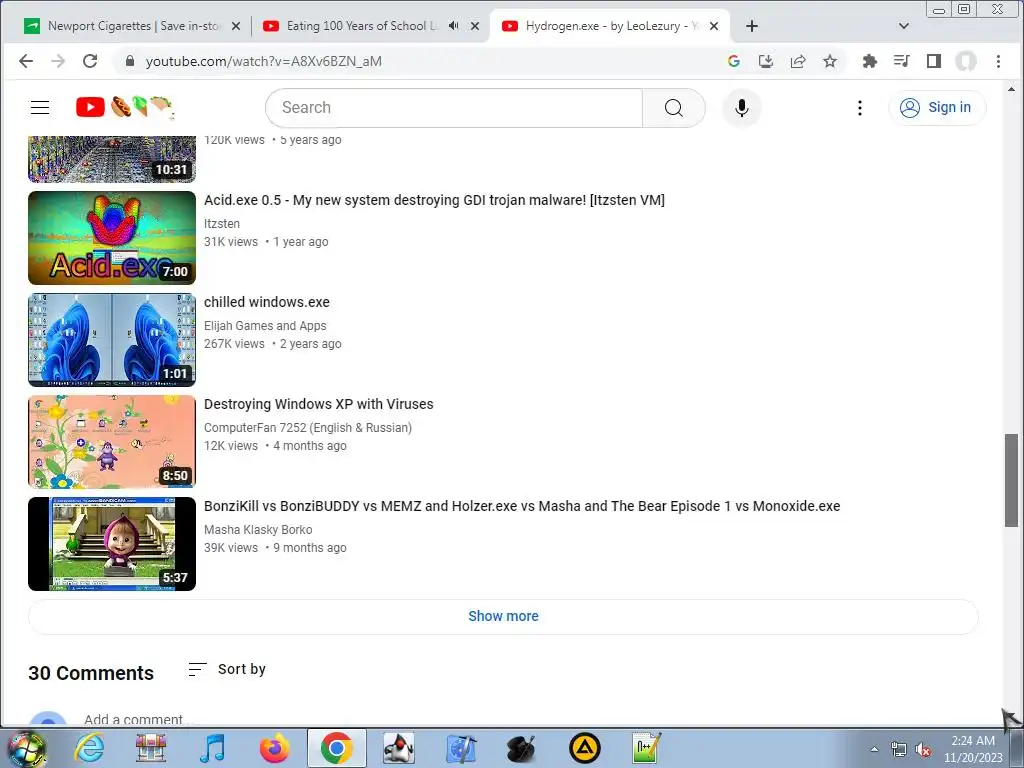
Task: Close the Newport Cigarettes tab
Action: [x=236, y=26]
